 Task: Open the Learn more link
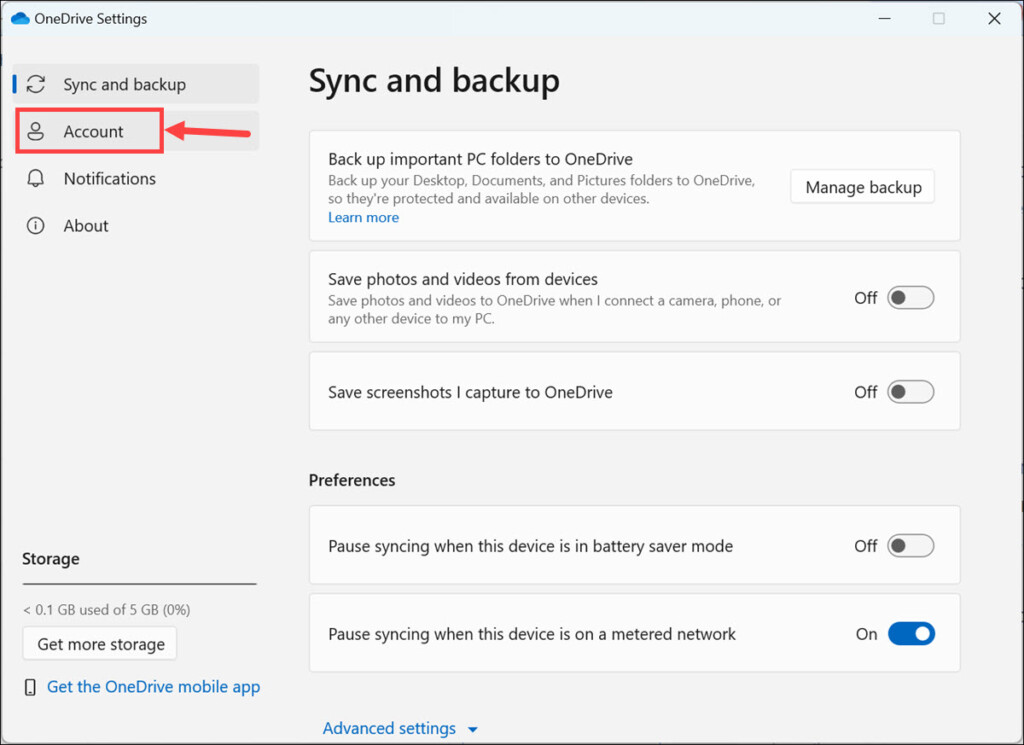tap(363, 217)
